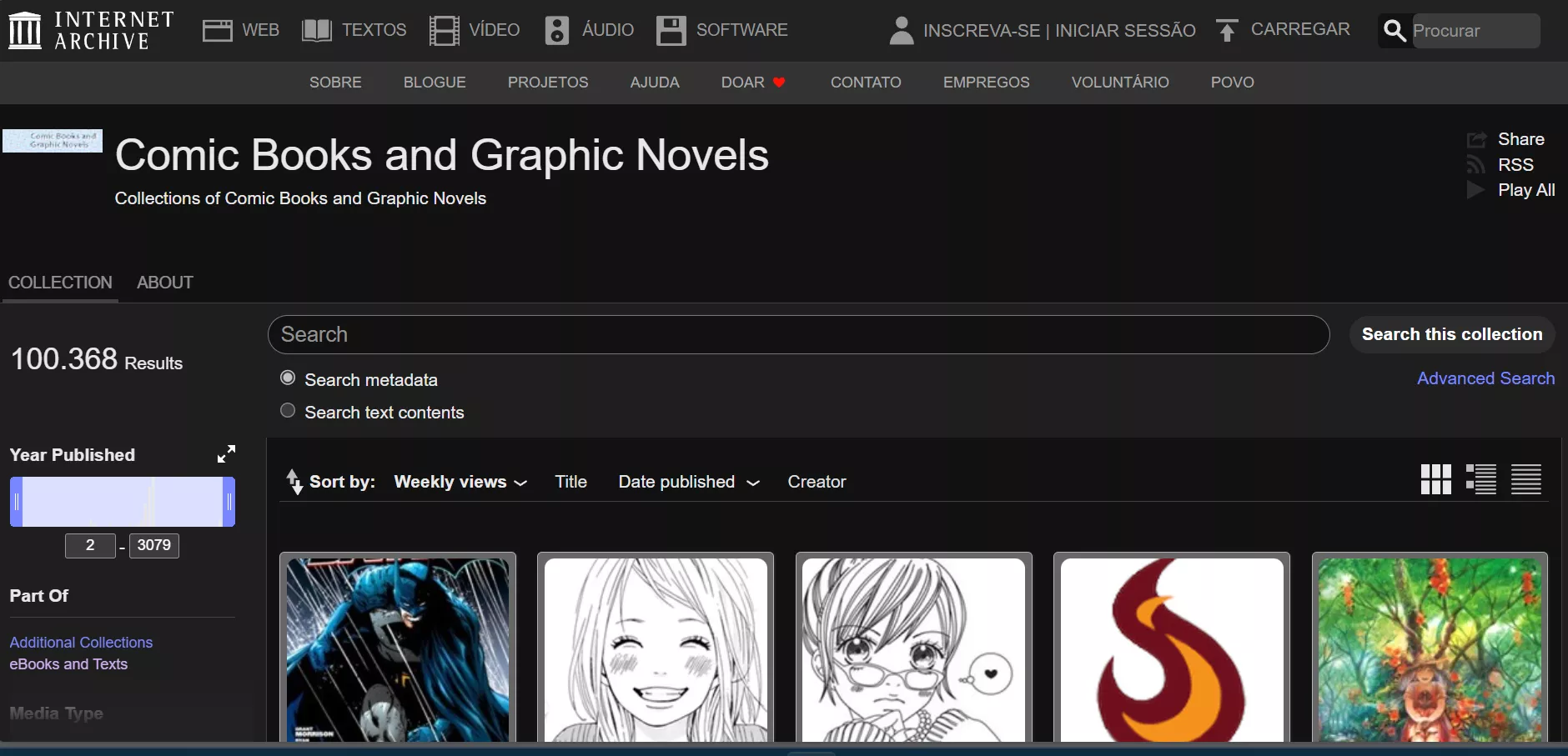Viewport: 1568px width, 756px height.
Task: Open the PROJETOS menu item
Action: (548, 82)
